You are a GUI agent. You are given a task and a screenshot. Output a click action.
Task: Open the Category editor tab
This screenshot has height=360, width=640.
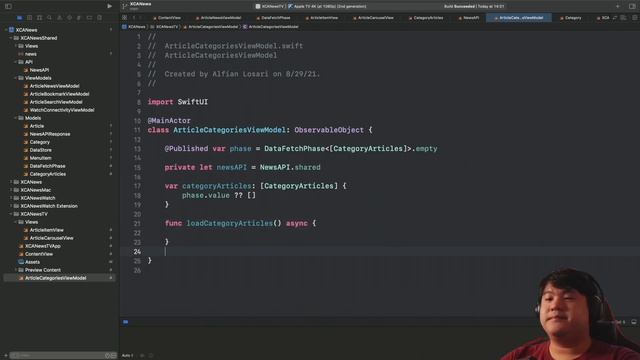click(571, 18)
